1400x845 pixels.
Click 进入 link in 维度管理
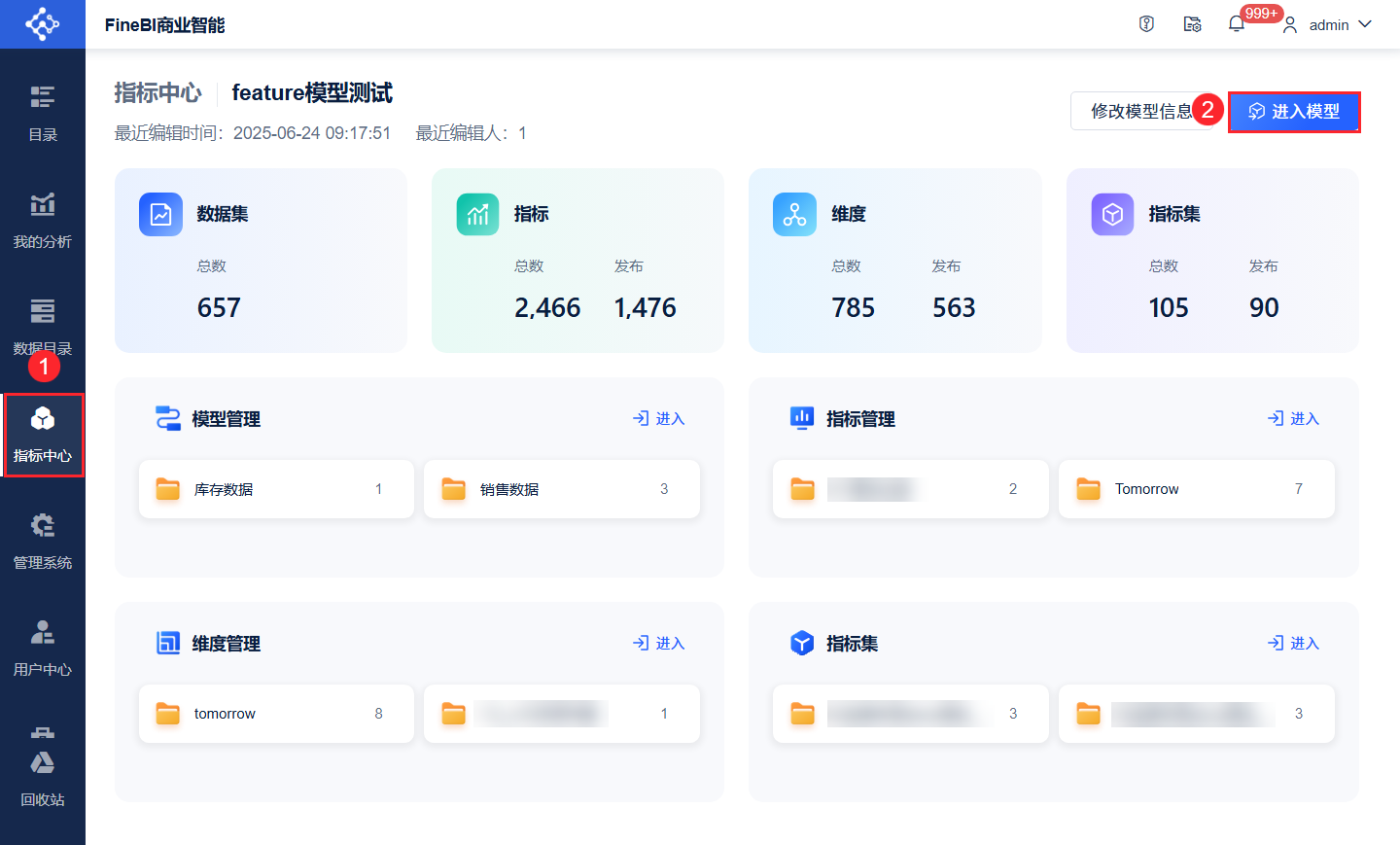(x=658, y=643)
